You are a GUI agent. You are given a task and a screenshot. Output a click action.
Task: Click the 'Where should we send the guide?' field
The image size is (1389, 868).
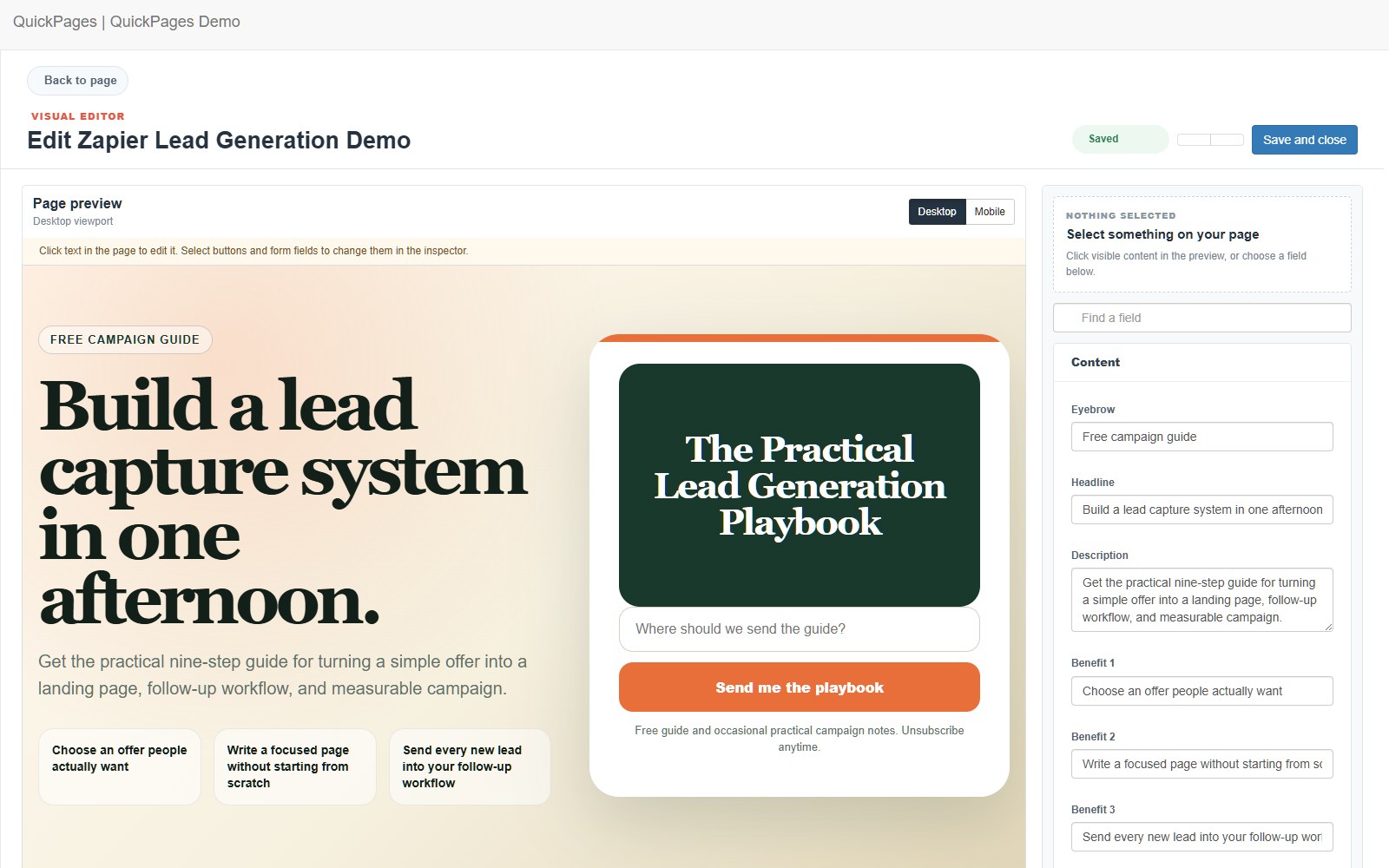click(x=800, y=629)
